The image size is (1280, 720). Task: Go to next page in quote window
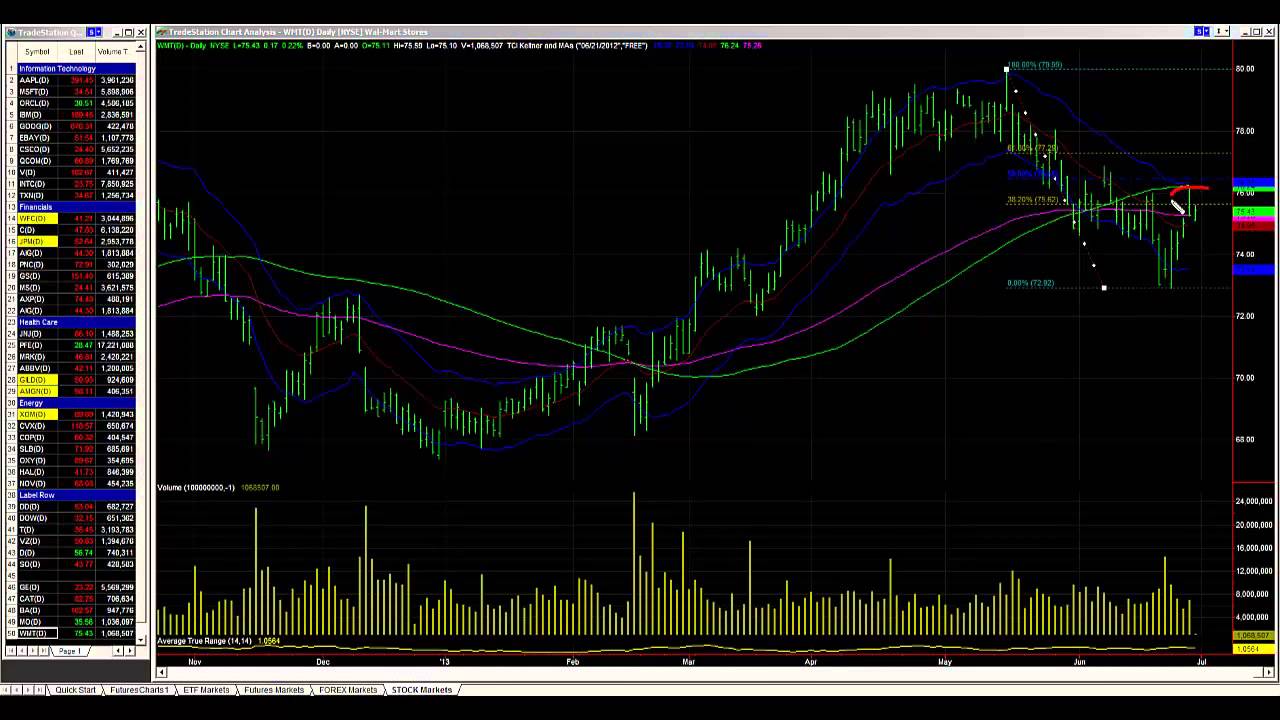(33, 651)
